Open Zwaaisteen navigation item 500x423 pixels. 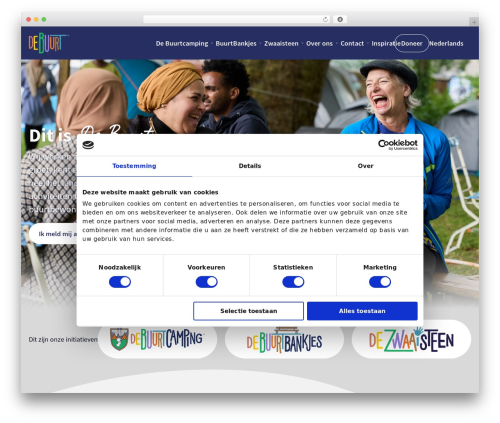coord(281,44)
